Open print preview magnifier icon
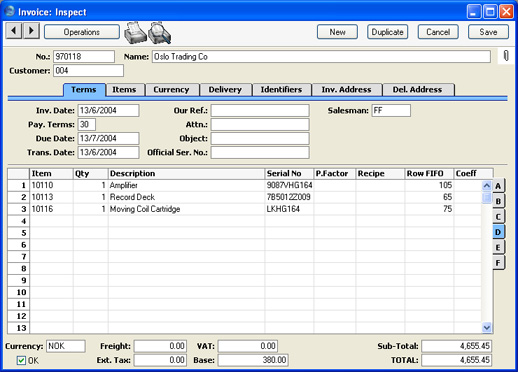 pos(160,33)
